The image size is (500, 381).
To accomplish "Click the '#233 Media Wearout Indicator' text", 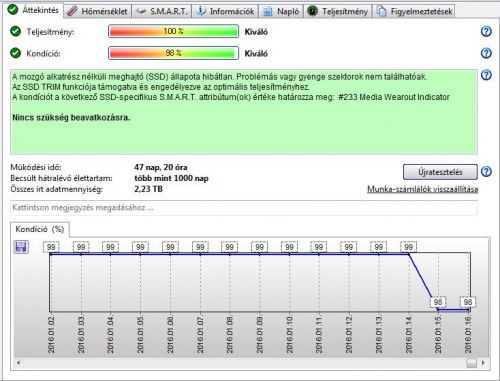I will click(x=394, y=97).
